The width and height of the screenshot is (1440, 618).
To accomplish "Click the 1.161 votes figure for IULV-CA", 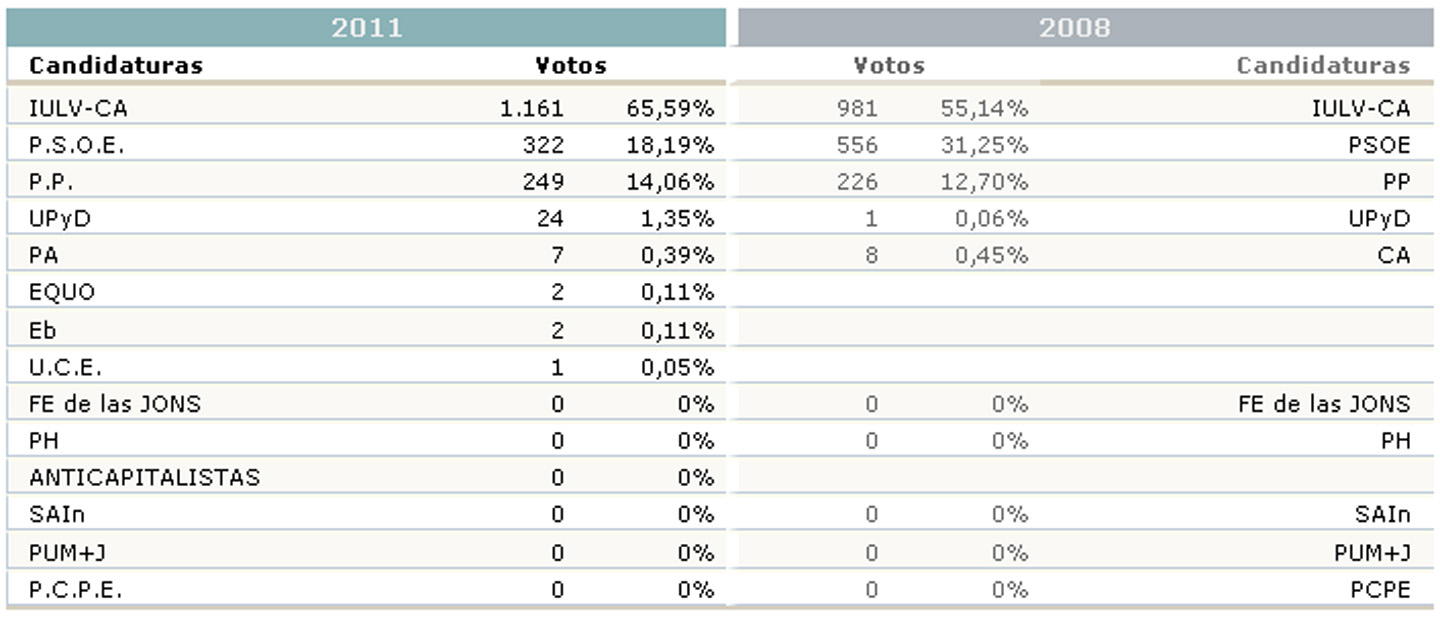I will pos(532,108).
